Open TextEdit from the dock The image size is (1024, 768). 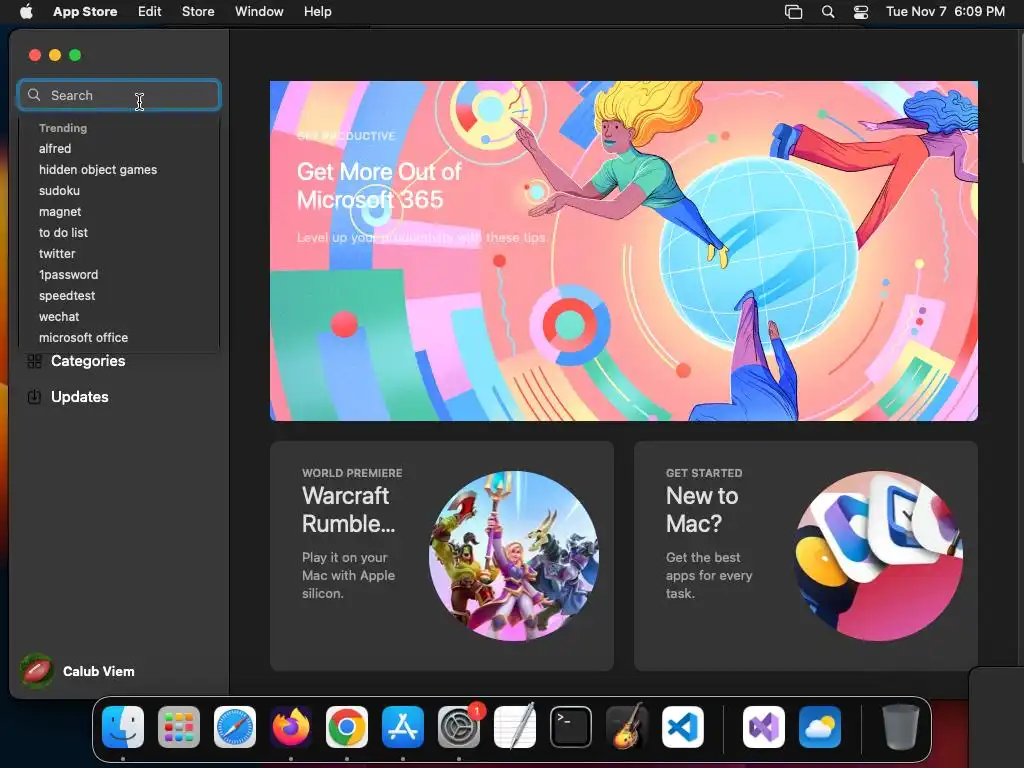[515, 727]
